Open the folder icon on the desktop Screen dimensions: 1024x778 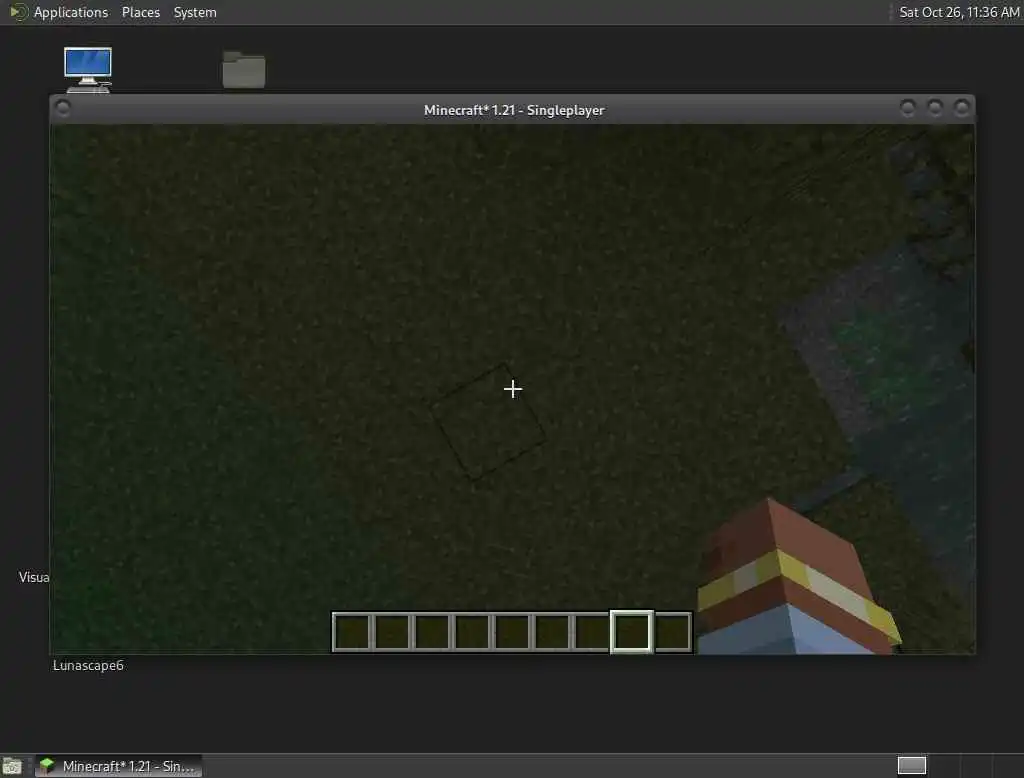(x=244, y=69)
